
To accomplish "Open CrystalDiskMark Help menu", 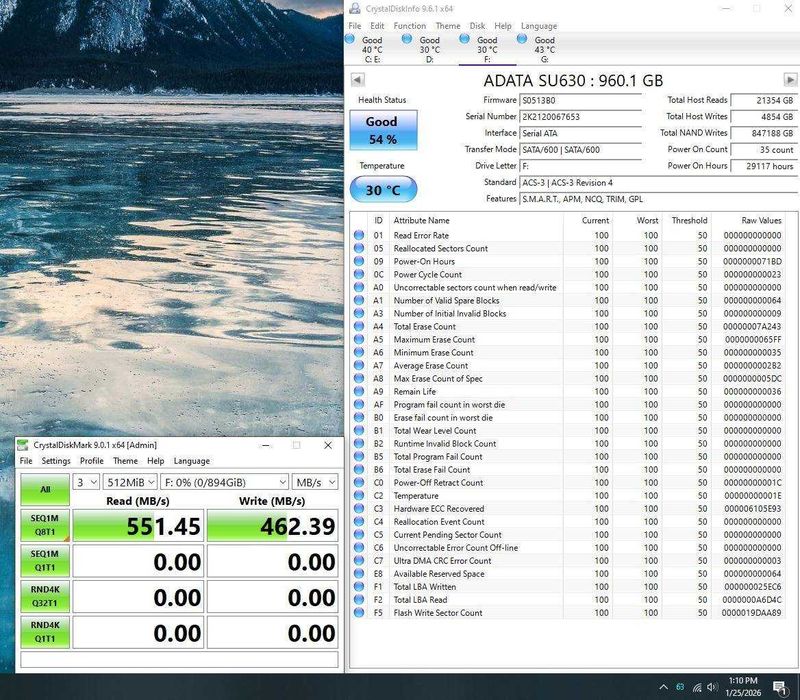I will pyautogui.click(x=156, y=461).
